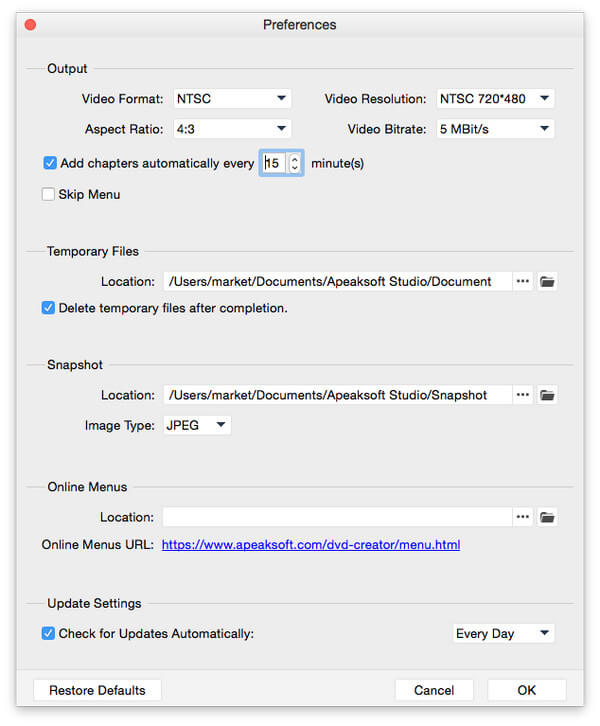Open the Every Day update frequency dropdown
The height and width of the screenshot is (726, 600).
(503, 633)
